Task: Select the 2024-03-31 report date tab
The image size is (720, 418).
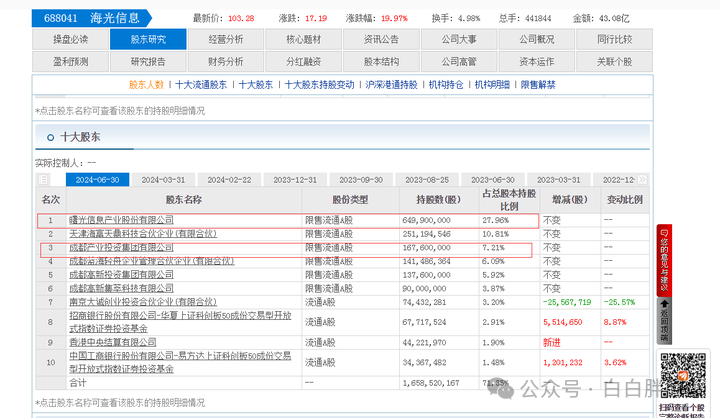Action: coord(163,180)
